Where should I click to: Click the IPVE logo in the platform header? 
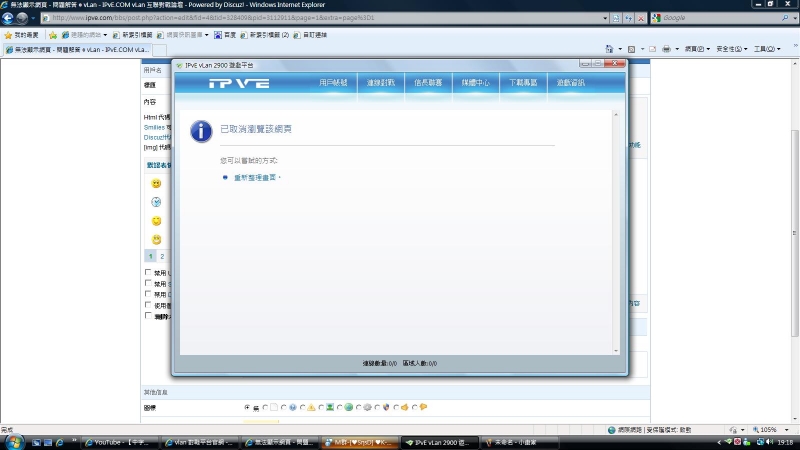point(239,83)
